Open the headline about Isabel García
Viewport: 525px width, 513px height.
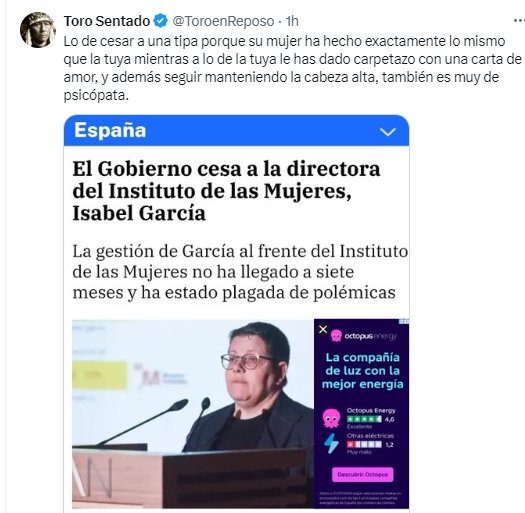(226, 191)
